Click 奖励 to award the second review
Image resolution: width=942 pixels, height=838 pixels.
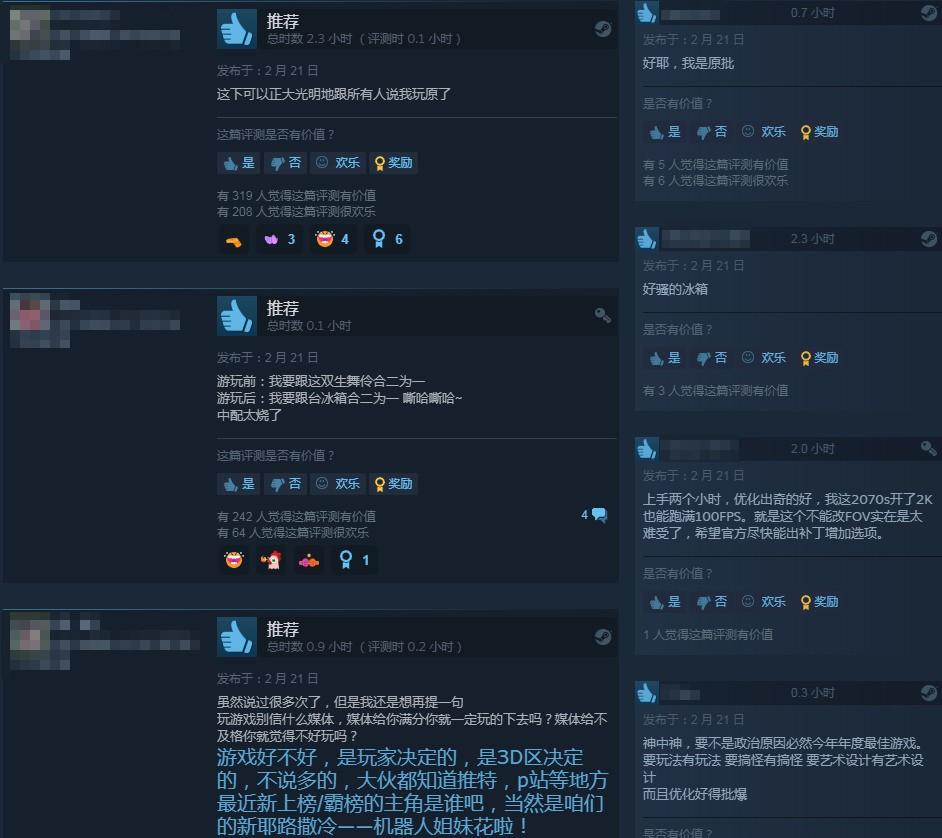tap(394, 484)
